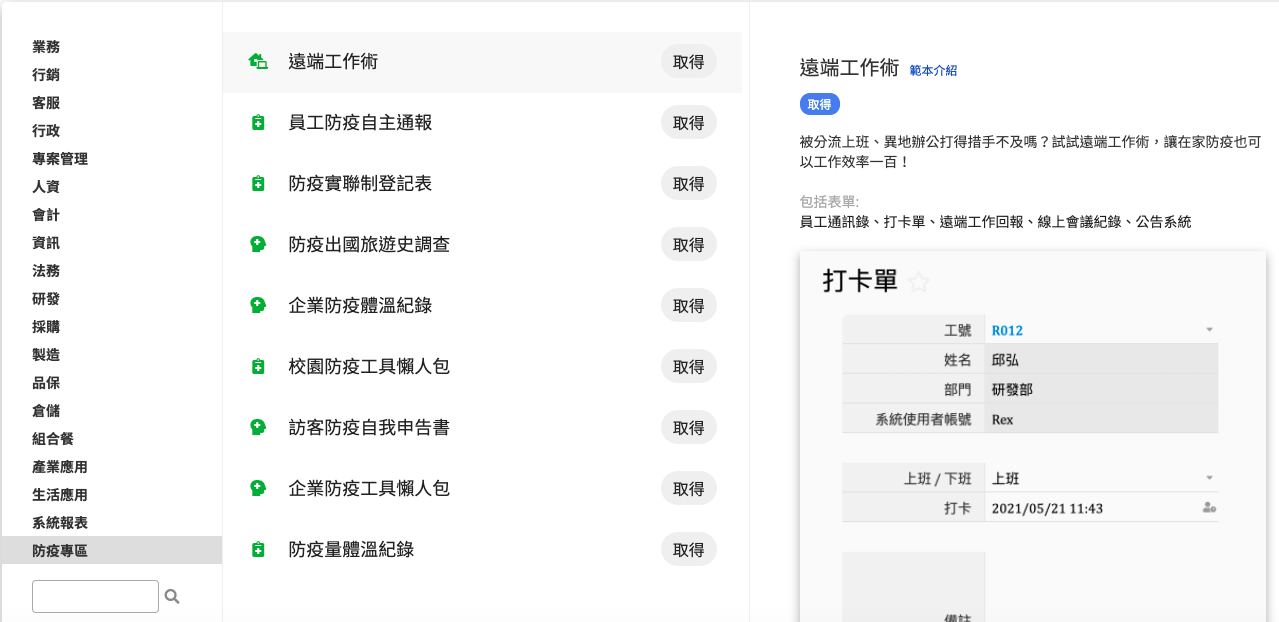The image size is (1279, 622).
Task: Select the 人資 category in sidebar
Action: (46, 187)
